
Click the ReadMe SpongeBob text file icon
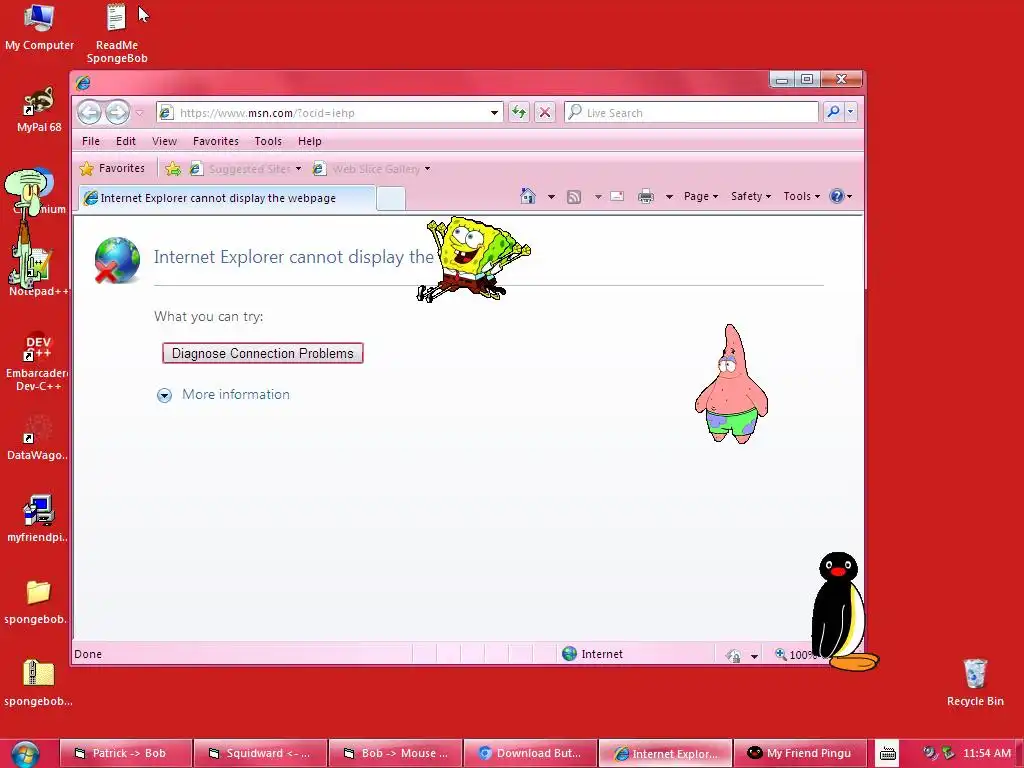(117, 33)
